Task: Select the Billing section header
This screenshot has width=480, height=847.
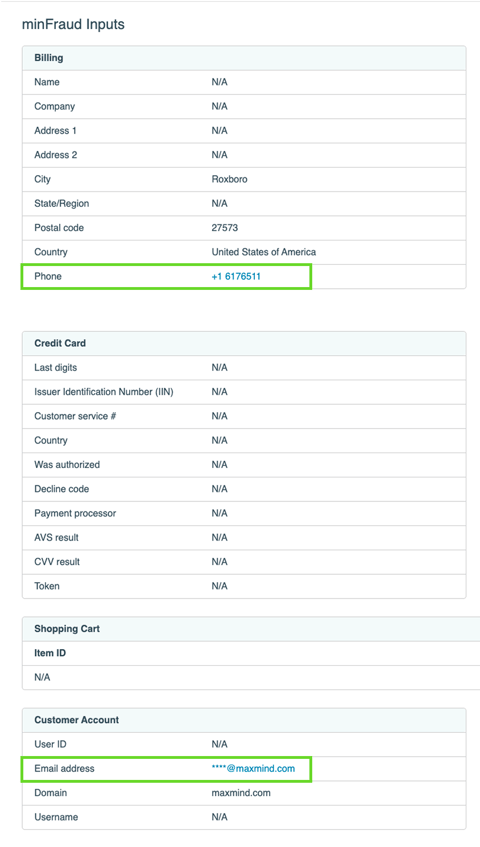Action: [x=49, y=58]
